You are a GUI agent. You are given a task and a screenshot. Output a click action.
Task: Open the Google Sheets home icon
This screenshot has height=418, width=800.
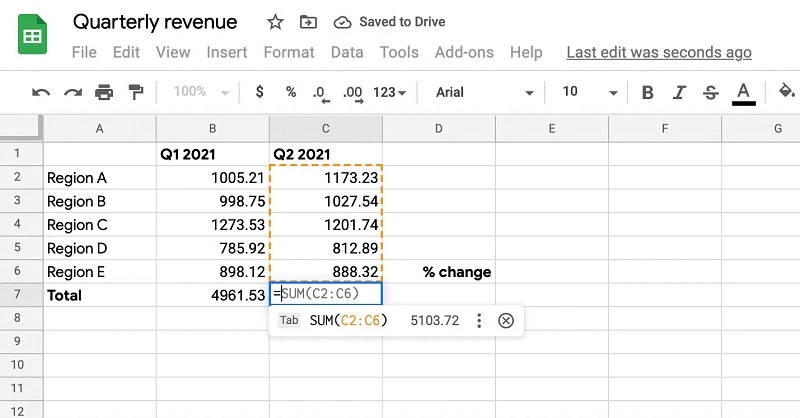(x=34, y=37)
